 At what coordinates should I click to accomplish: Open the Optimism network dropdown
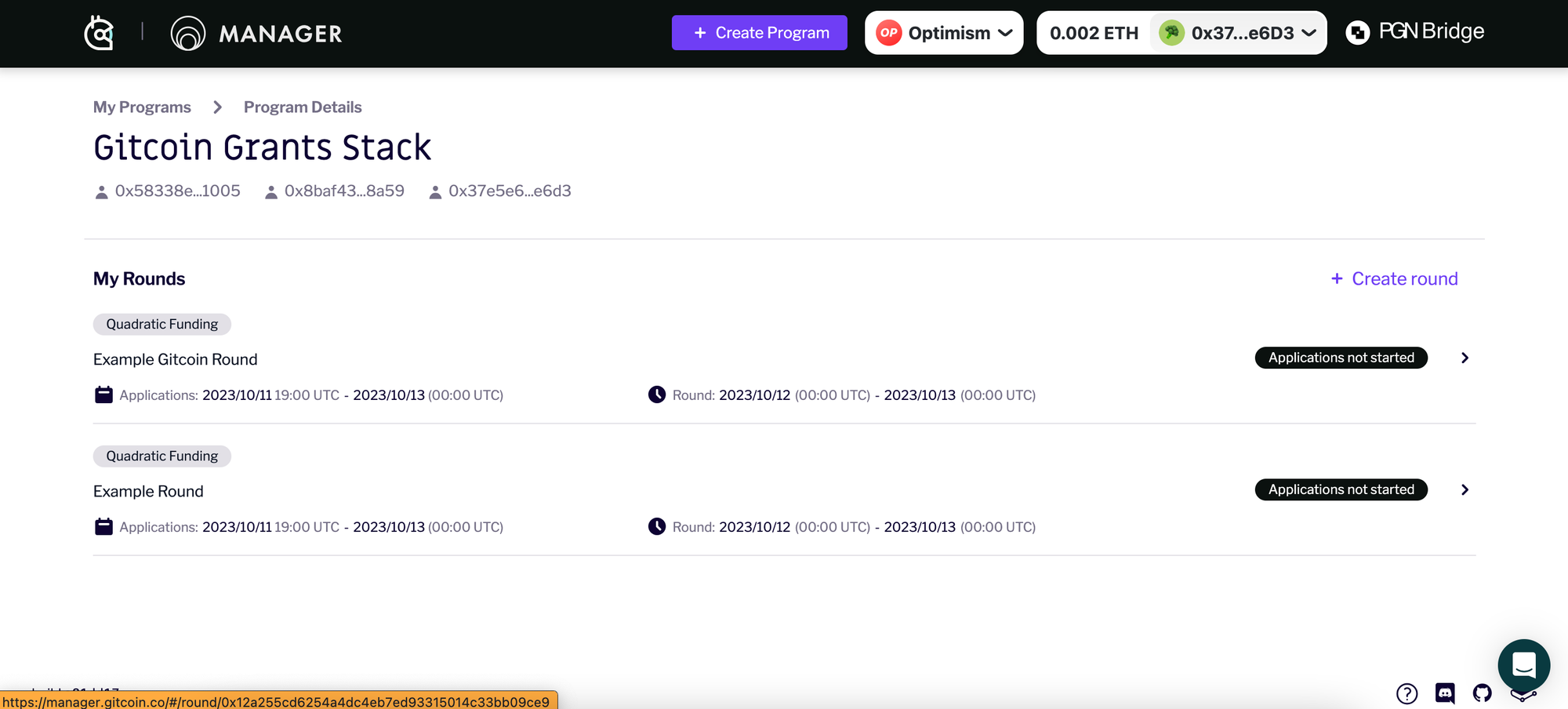tap(944, 33)
